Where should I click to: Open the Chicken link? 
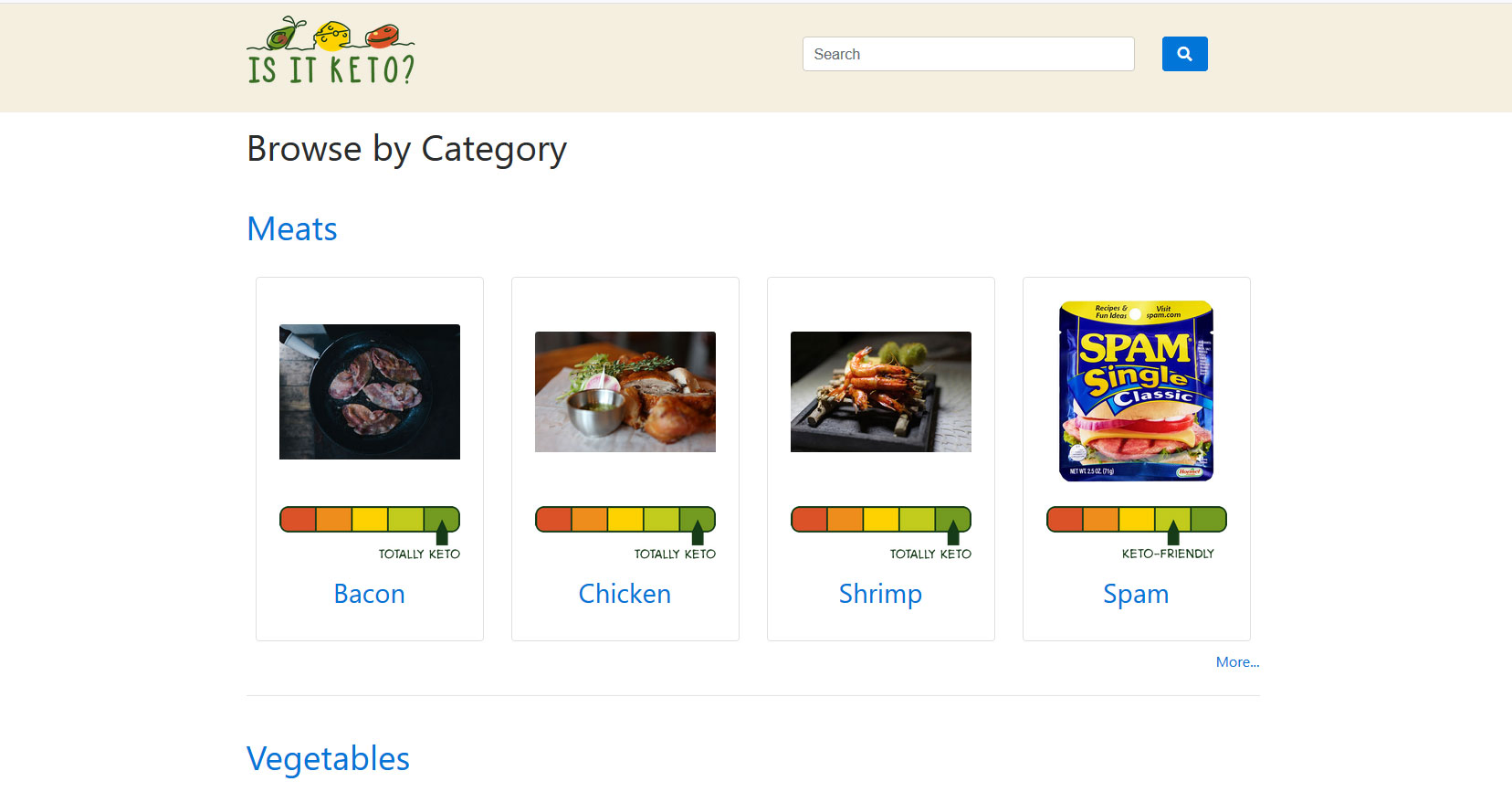pyautogui.click(x=625, y=594)
